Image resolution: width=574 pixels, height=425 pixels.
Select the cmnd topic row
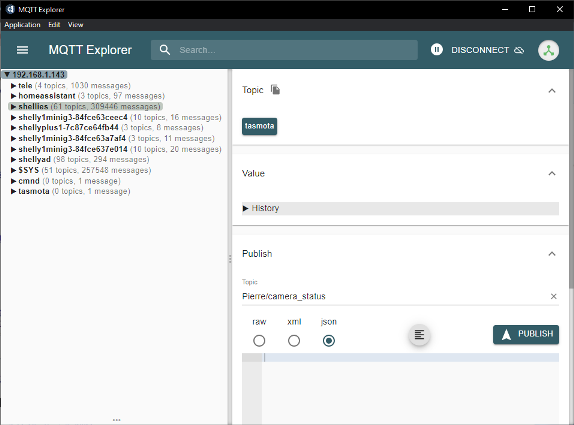point(65,181)
